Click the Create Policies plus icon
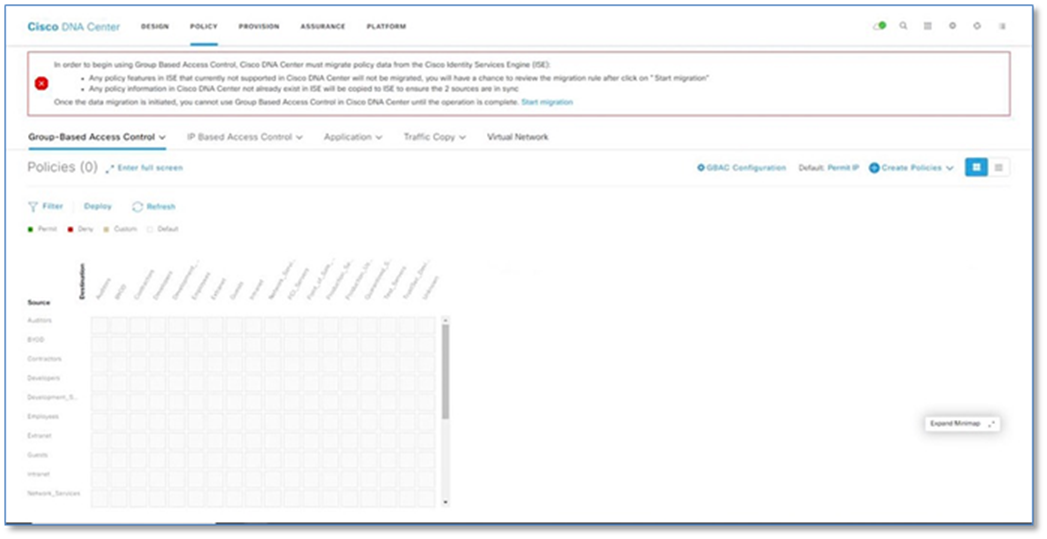 click(873, 168)
